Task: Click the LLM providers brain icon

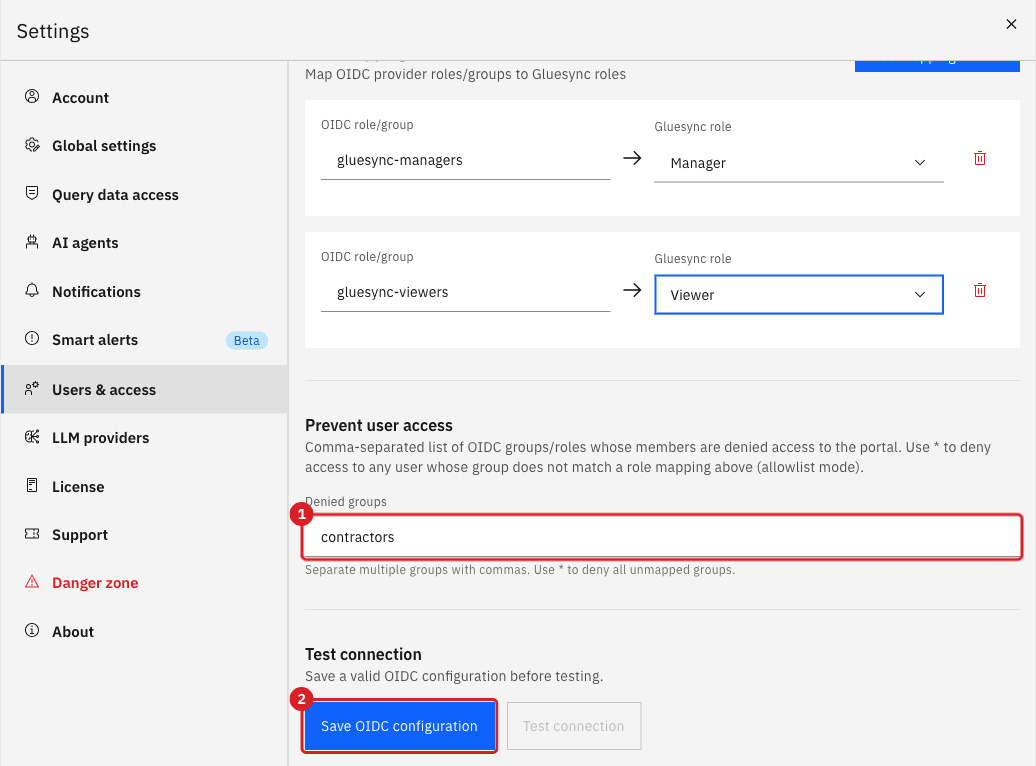Action: tap(32, 437)
